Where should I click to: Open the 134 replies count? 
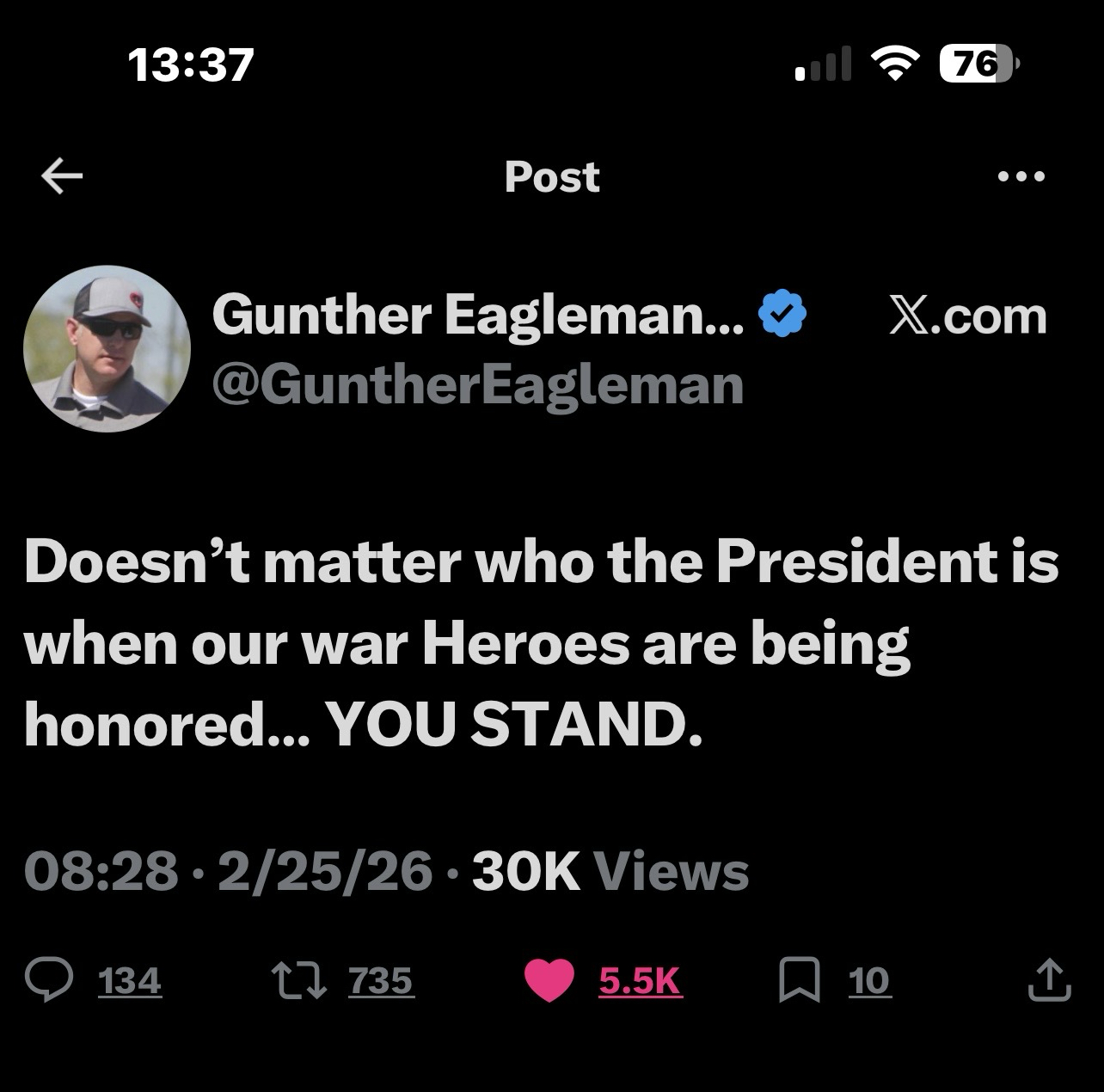[130, 981]
